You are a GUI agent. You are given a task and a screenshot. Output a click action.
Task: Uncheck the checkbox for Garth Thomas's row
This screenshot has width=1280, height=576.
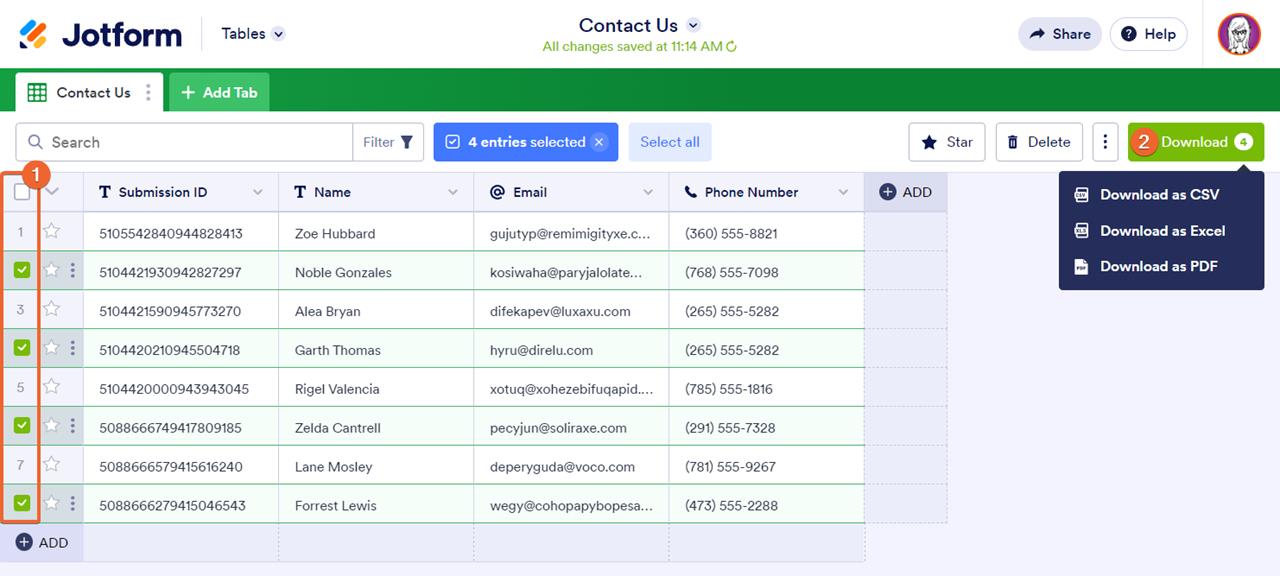point(22,348)
